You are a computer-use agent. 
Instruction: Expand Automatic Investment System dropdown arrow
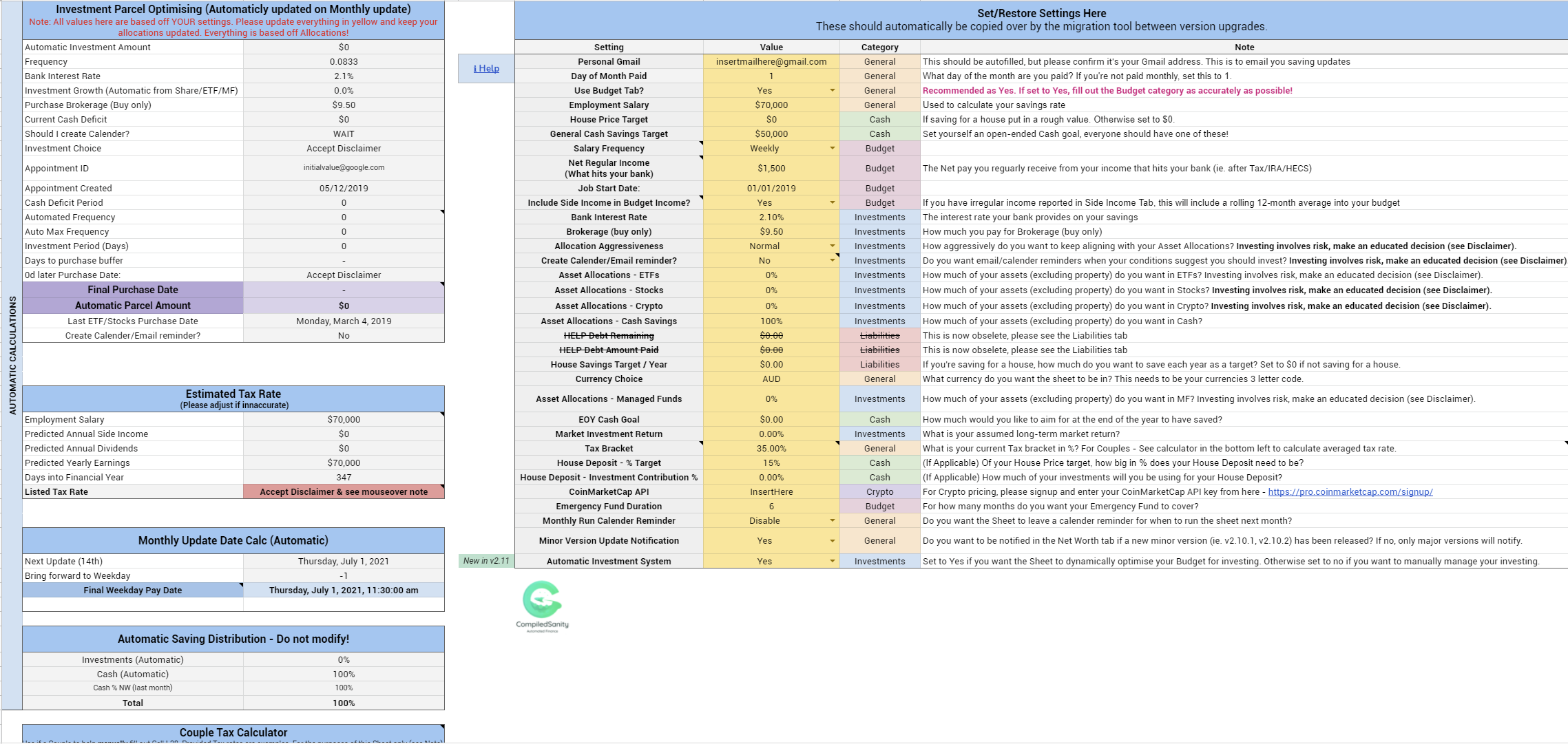(832, 561)
